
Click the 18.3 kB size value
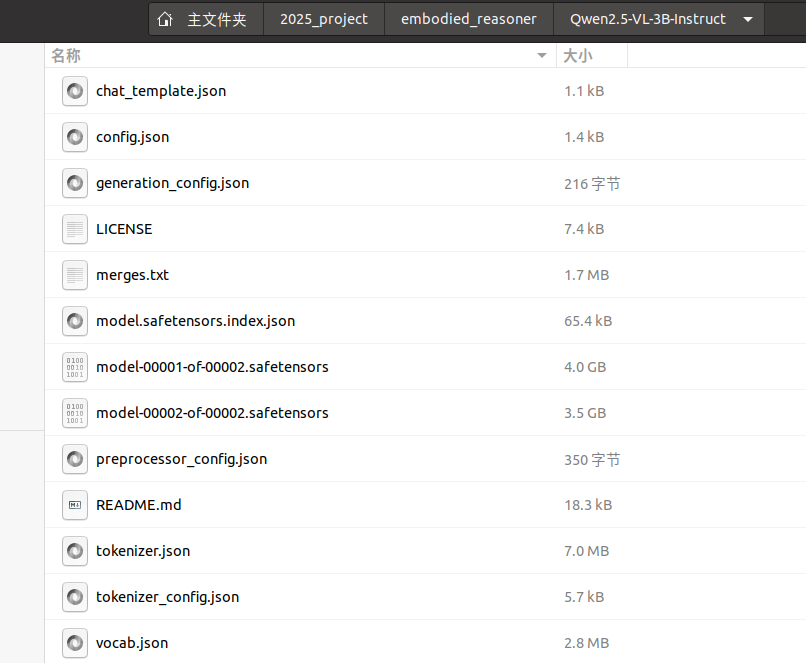[x=588, y=505]
